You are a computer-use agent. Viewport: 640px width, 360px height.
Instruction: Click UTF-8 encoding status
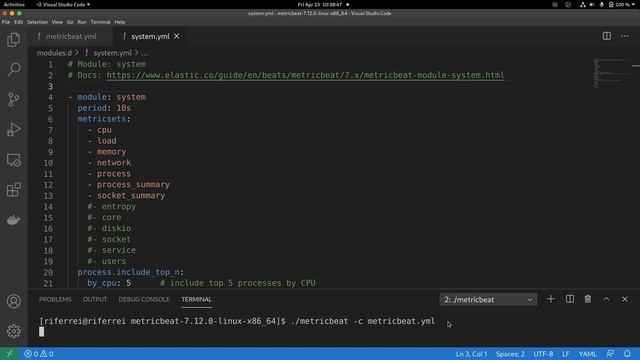[543, 354]
